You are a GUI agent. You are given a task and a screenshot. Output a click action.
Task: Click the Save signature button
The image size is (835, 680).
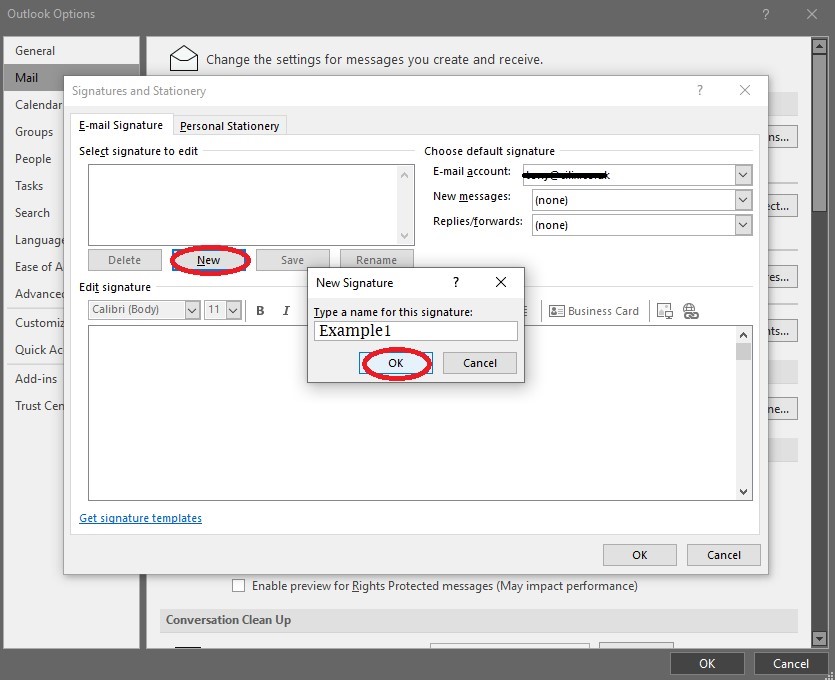pyautogui.click(x=292, y=260)
